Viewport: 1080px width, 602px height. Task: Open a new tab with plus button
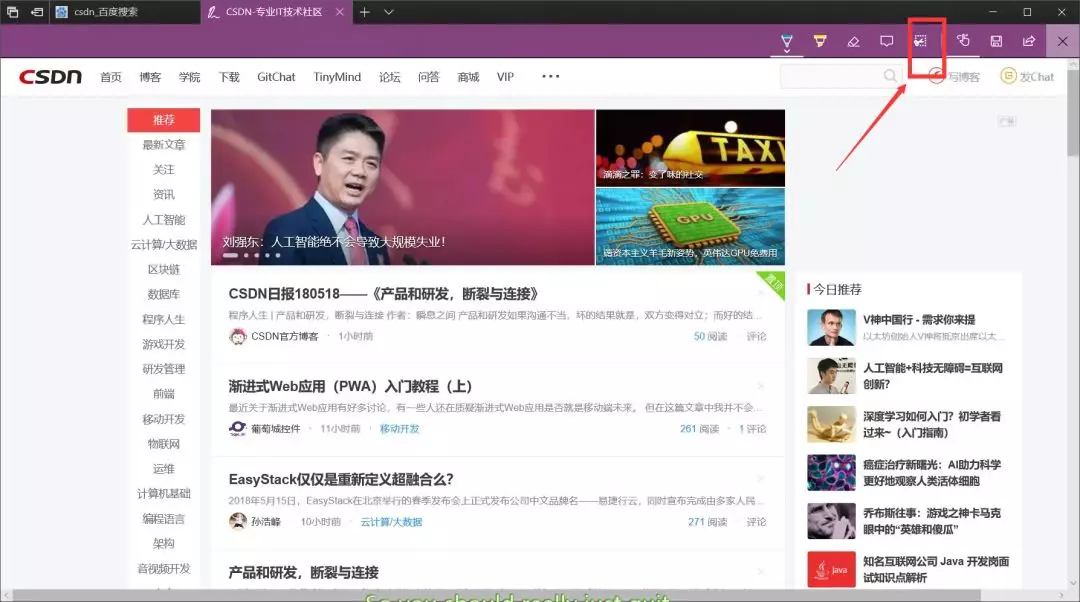pos(365,12)
